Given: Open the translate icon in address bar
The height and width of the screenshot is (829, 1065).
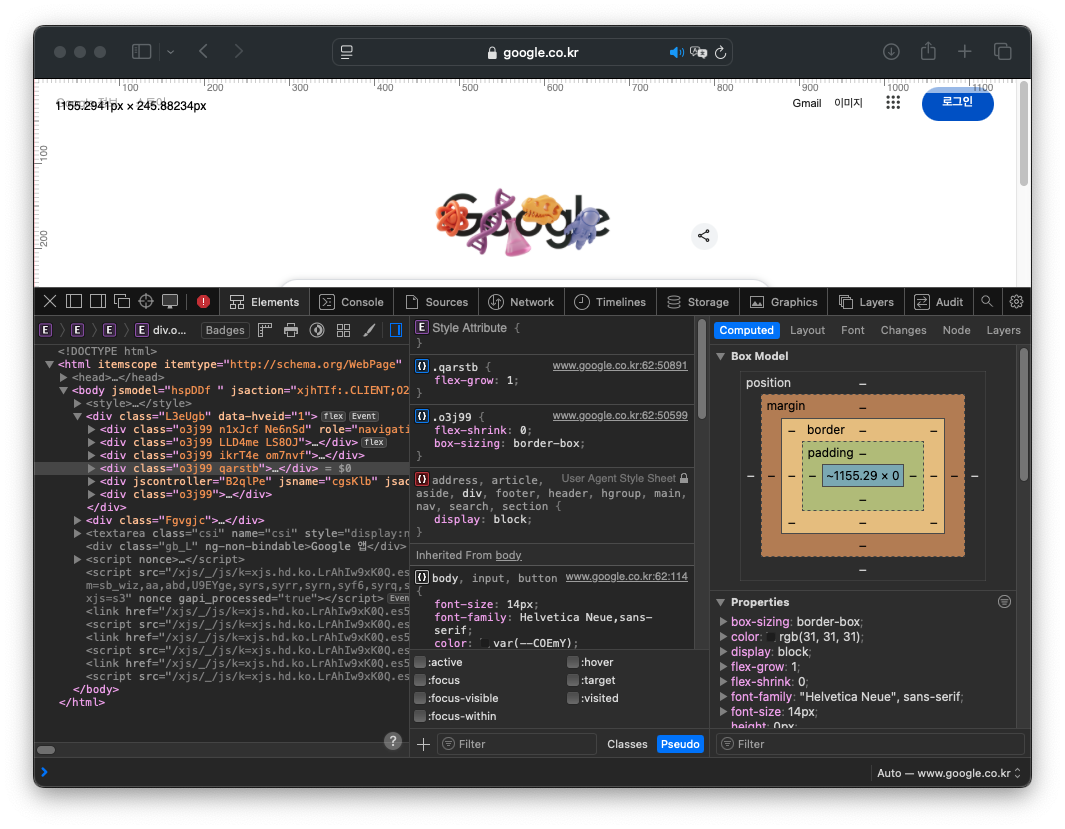Looking at the screenshot, I should (x=698, y=52).
